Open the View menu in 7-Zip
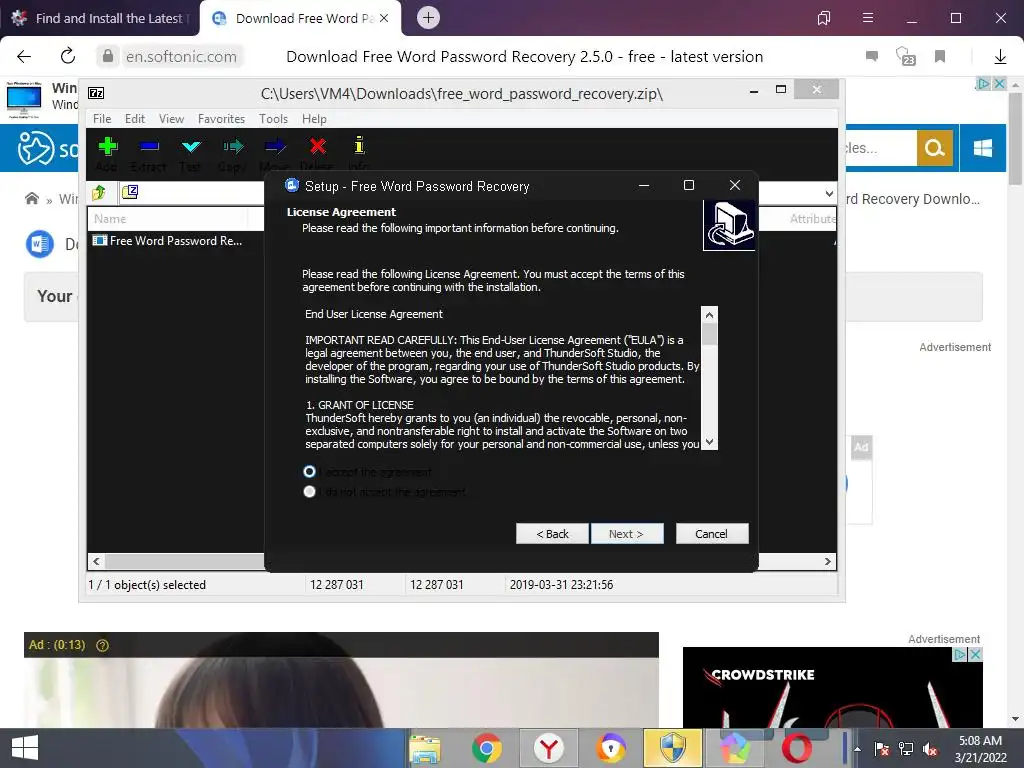Image resolution: width=1024 pixels, height=768 pixels. point(171,119)
